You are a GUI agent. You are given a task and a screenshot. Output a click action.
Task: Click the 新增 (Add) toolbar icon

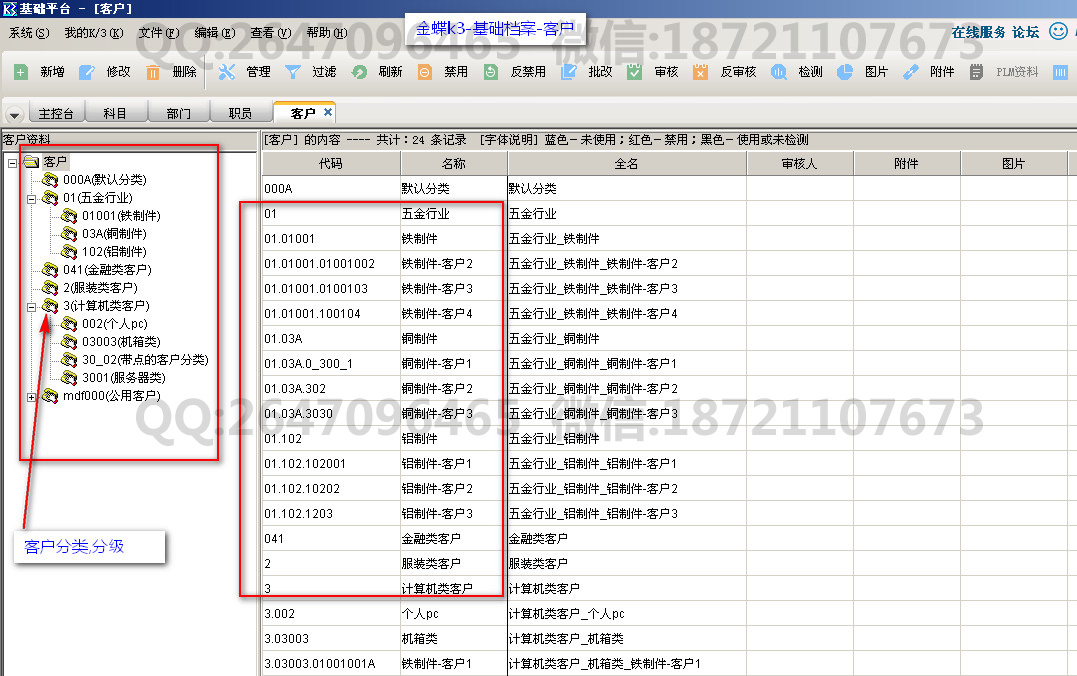[21, 72]
